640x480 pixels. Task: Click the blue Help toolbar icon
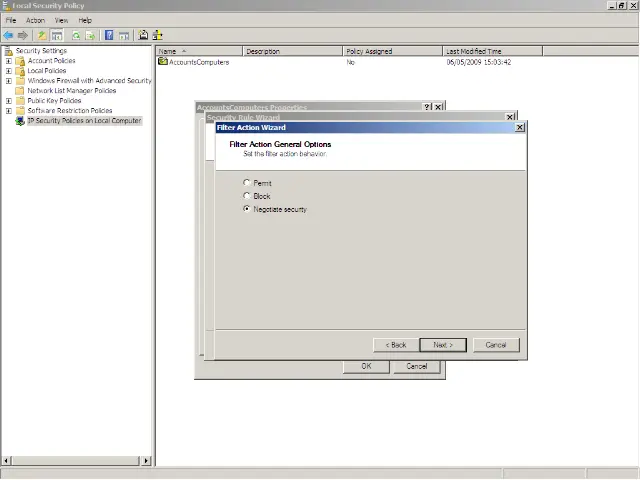[108, 35]
